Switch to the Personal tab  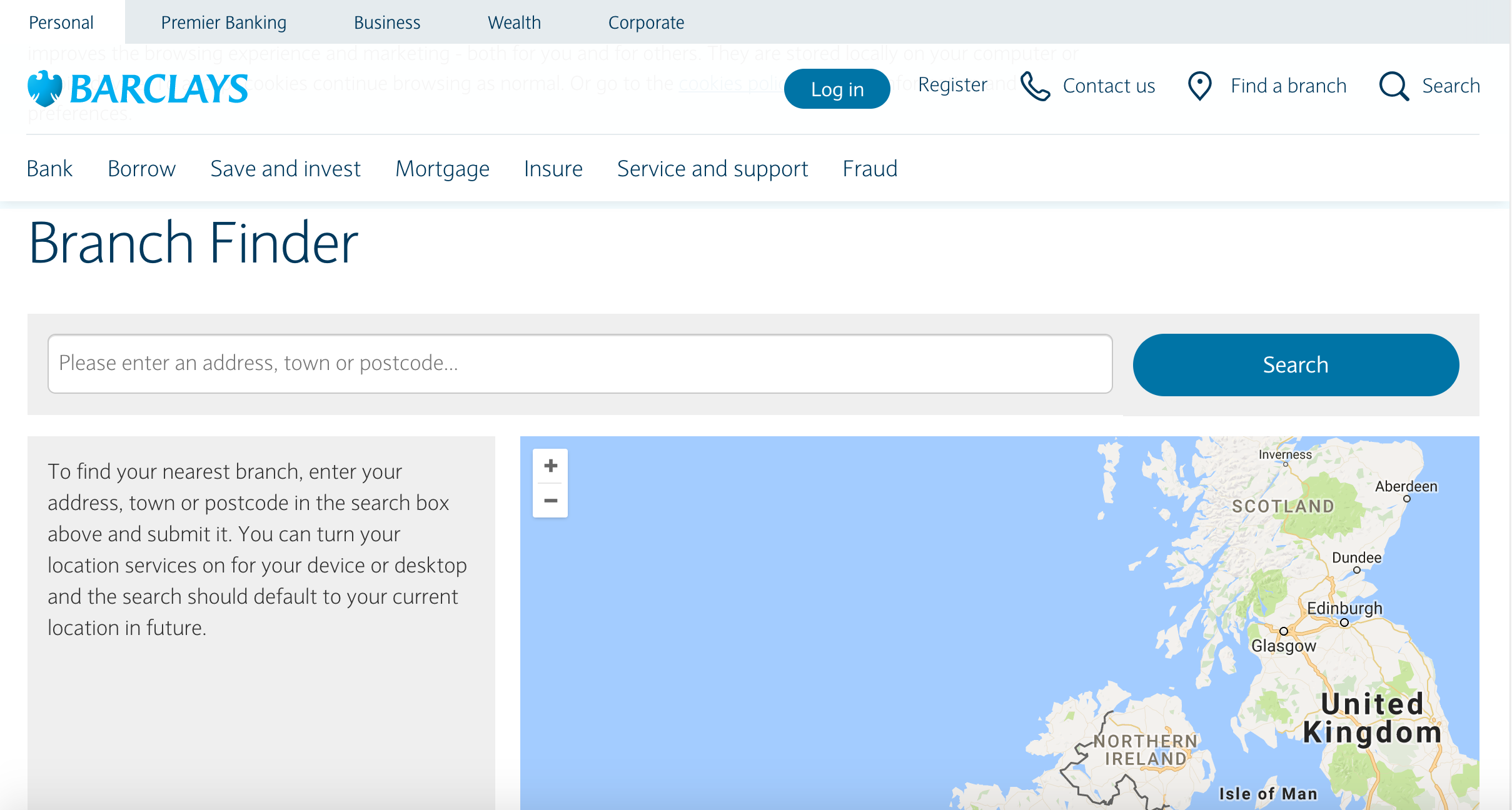coord(61,22)
